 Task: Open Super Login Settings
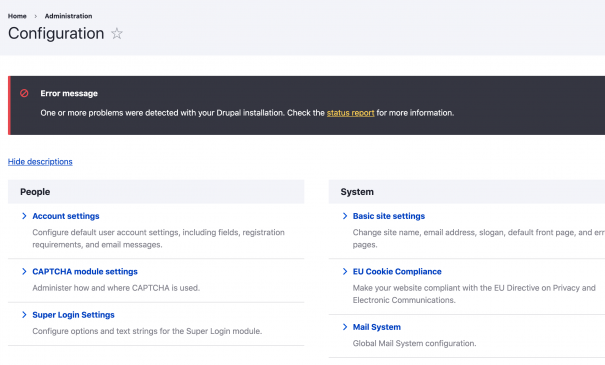click(x=73, y=315)
